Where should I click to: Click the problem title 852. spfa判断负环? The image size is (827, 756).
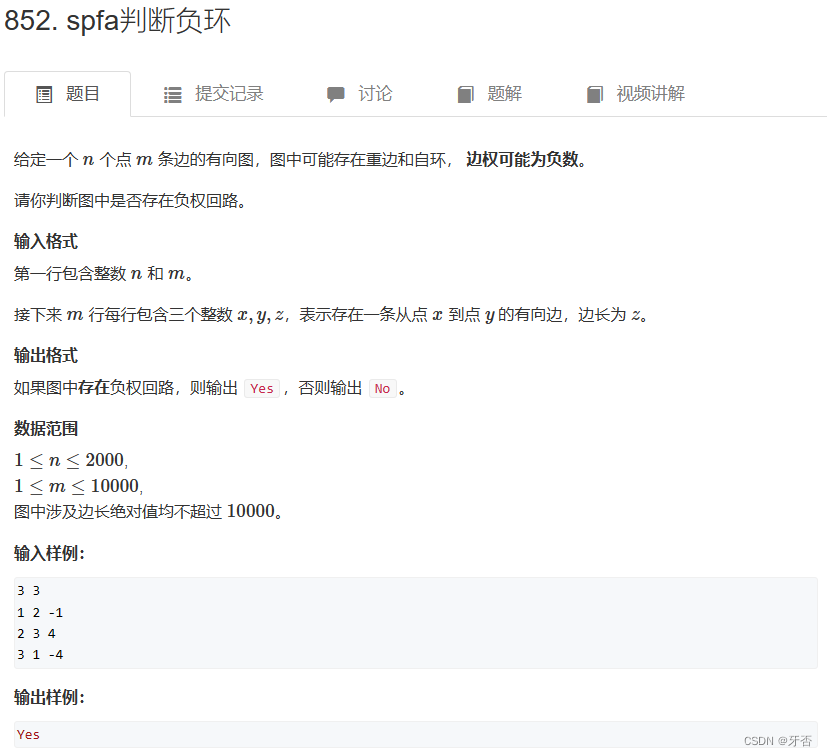coord(119,20)
